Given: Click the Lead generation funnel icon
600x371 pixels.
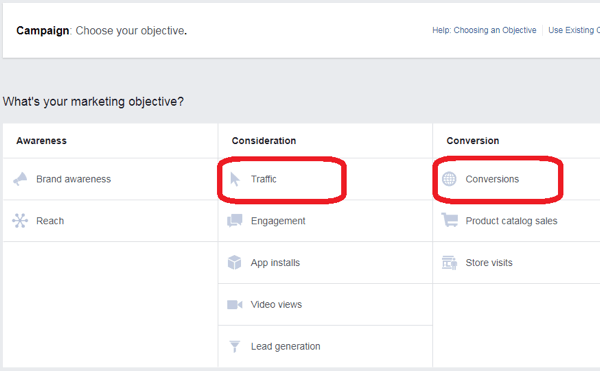Looking at the screenshot, I should pos(235,347).
